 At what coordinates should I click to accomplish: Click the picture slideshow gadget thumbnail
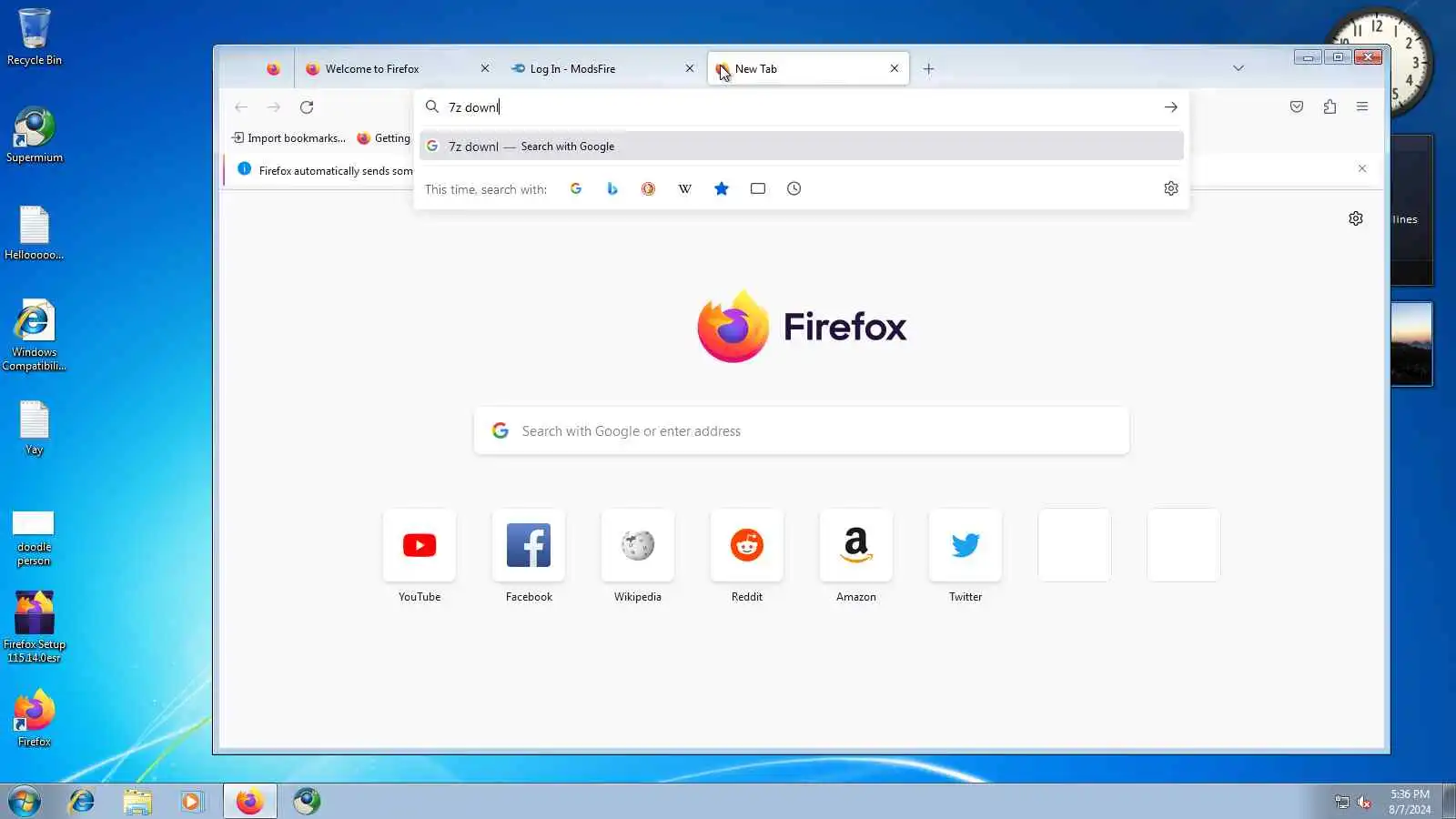tap(1411, 344)
